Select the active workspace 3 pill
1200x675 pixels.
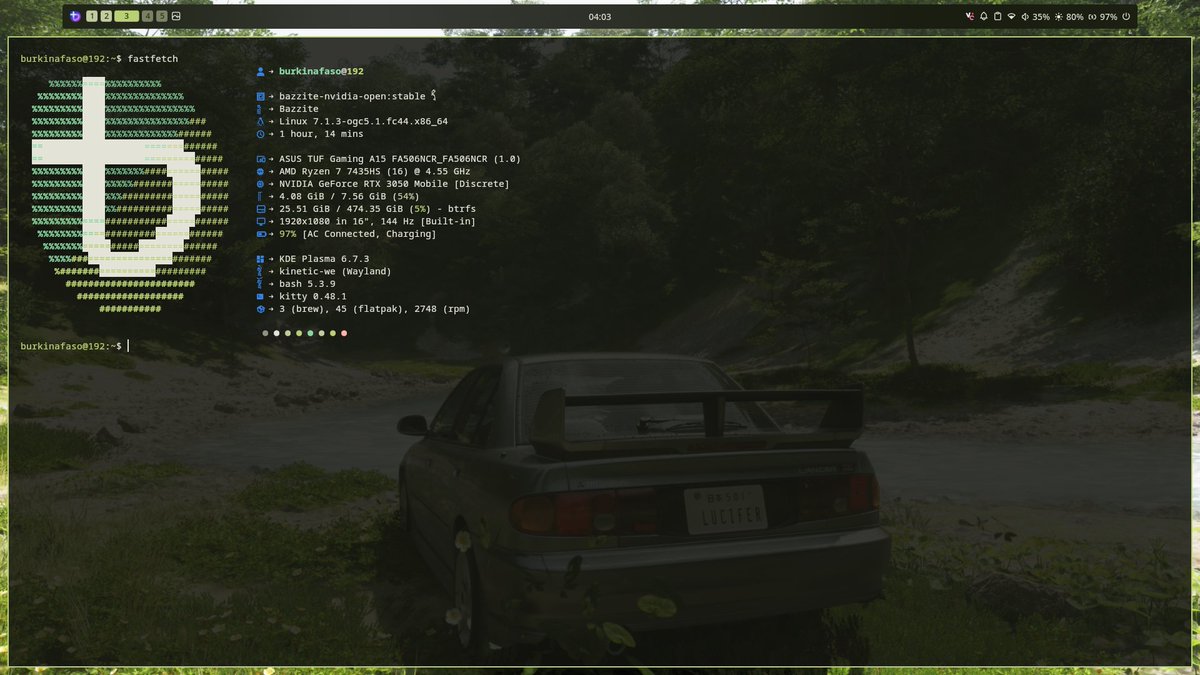(127, 16)
